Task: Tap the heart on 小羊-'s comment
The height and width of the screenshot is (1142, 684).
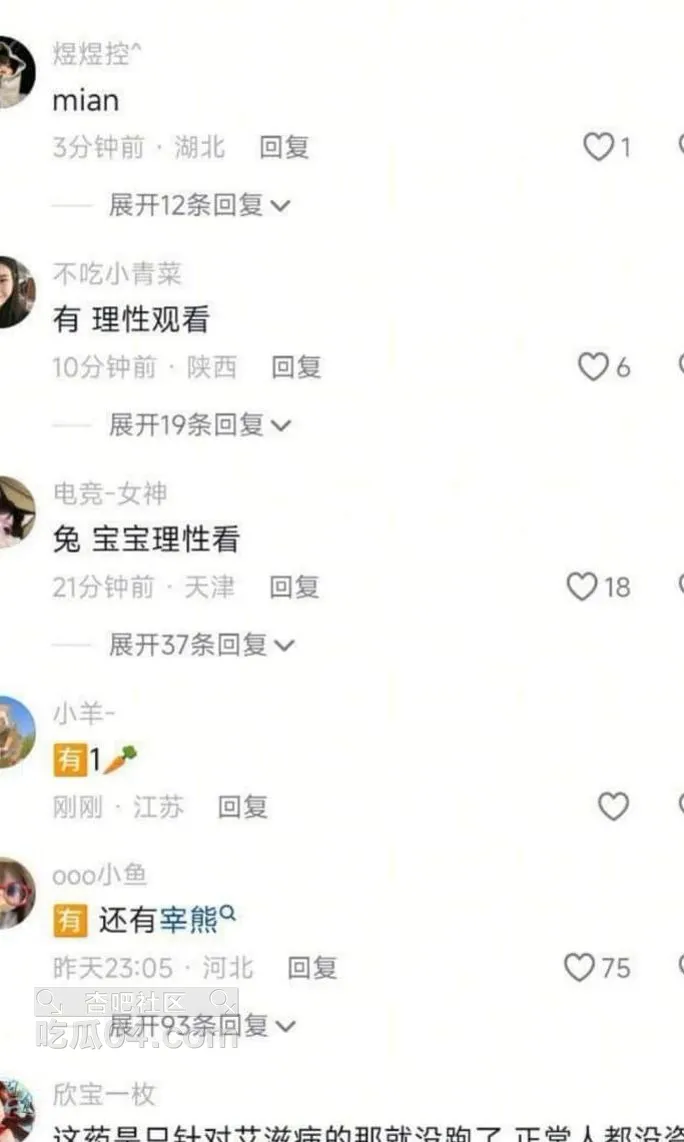Action: tap(613, 807)
